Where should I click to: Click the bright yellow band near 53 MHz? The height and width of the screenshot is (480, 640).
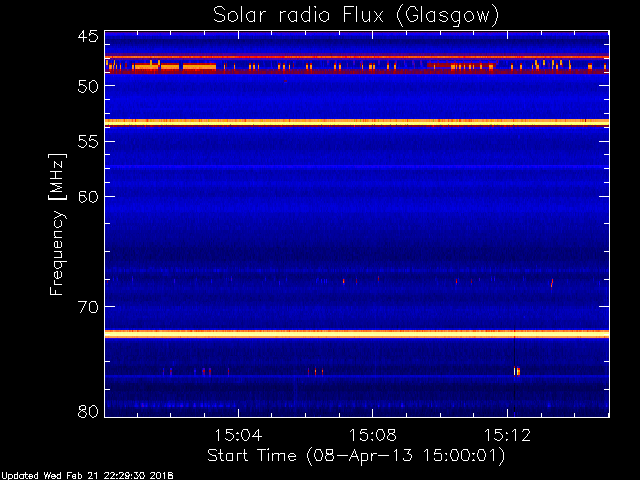(357, 122)
